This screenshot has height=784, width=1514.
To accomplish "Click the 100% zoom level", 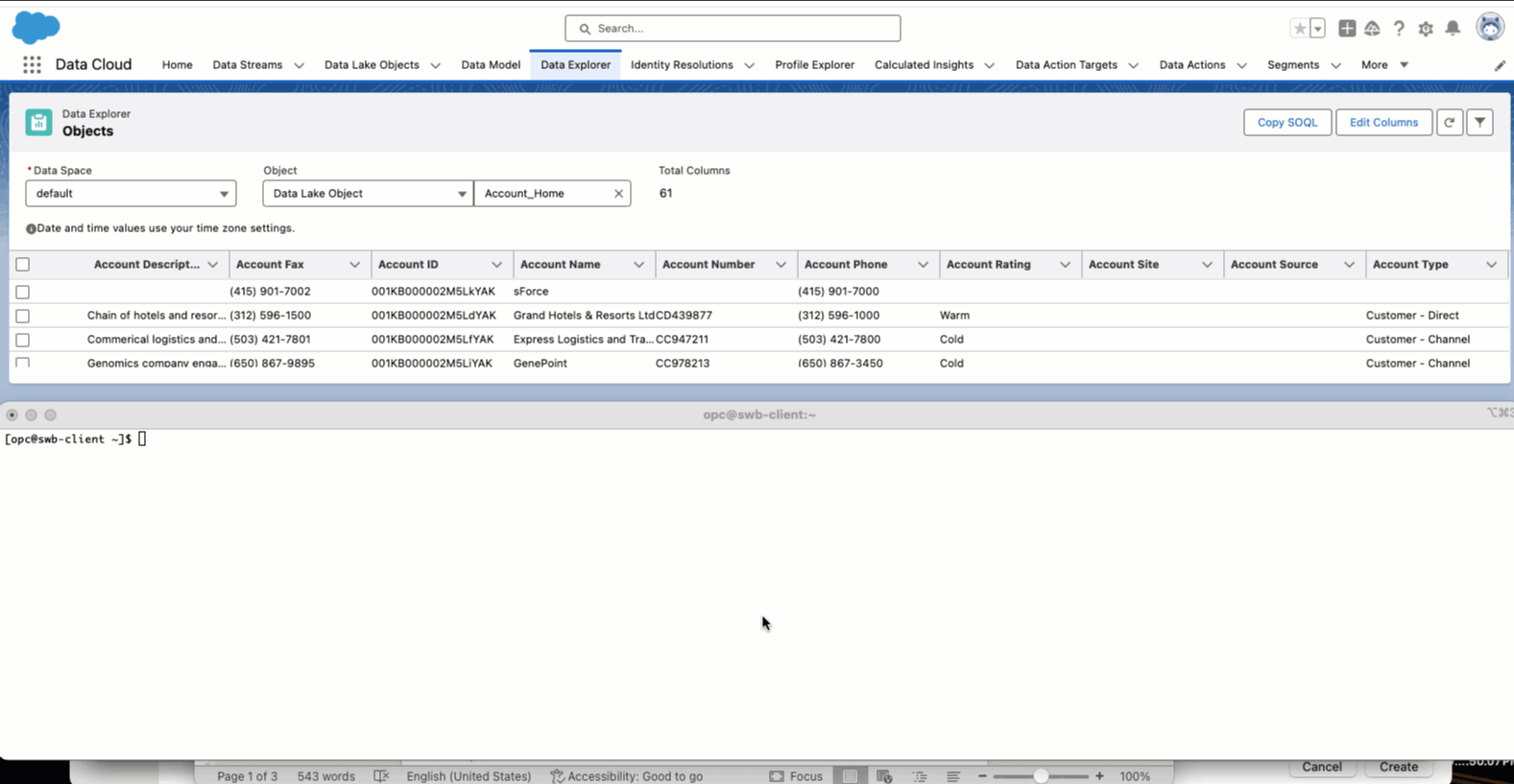I will pyautogui.click(x=1135, y=775).
